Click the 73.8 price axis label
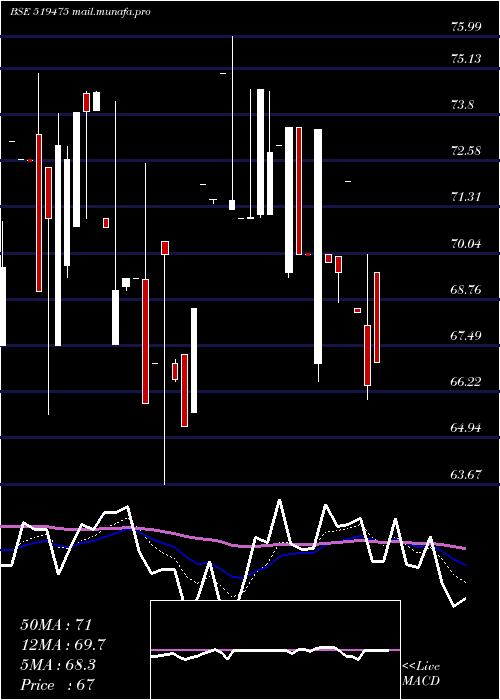Image resolution: width=500 pixels, height=700 pixels. tap(462, 105)
